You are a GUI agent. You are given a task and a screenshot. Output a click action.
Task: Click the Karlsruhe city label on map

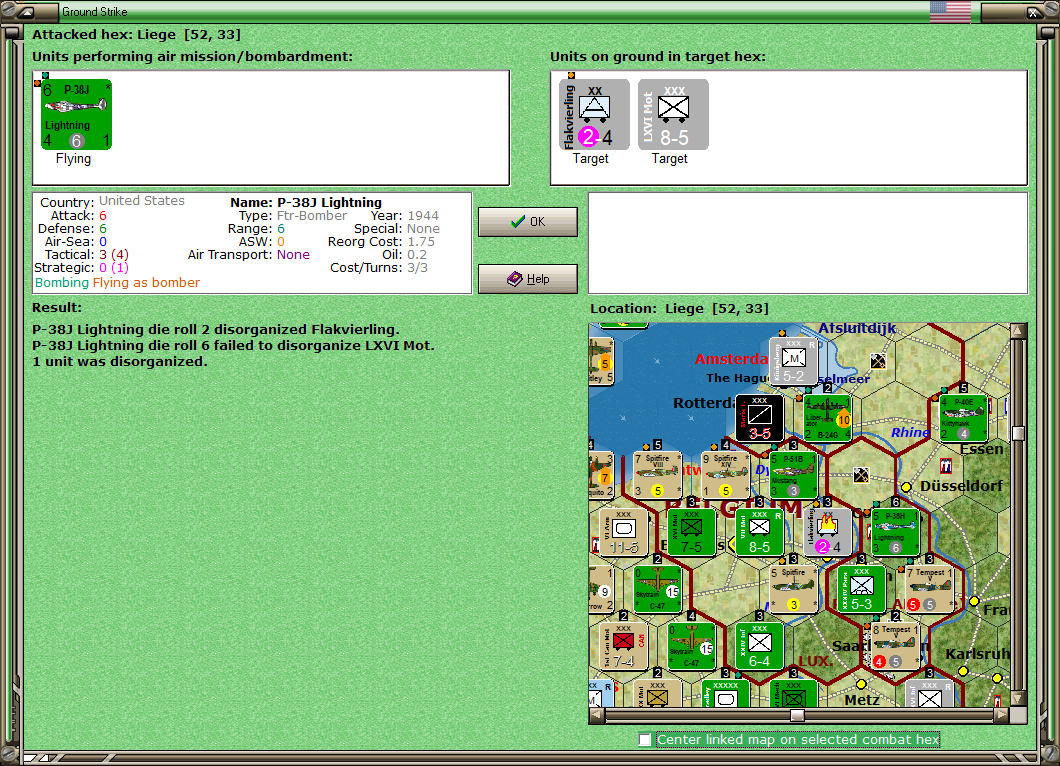tap(977, 654)
